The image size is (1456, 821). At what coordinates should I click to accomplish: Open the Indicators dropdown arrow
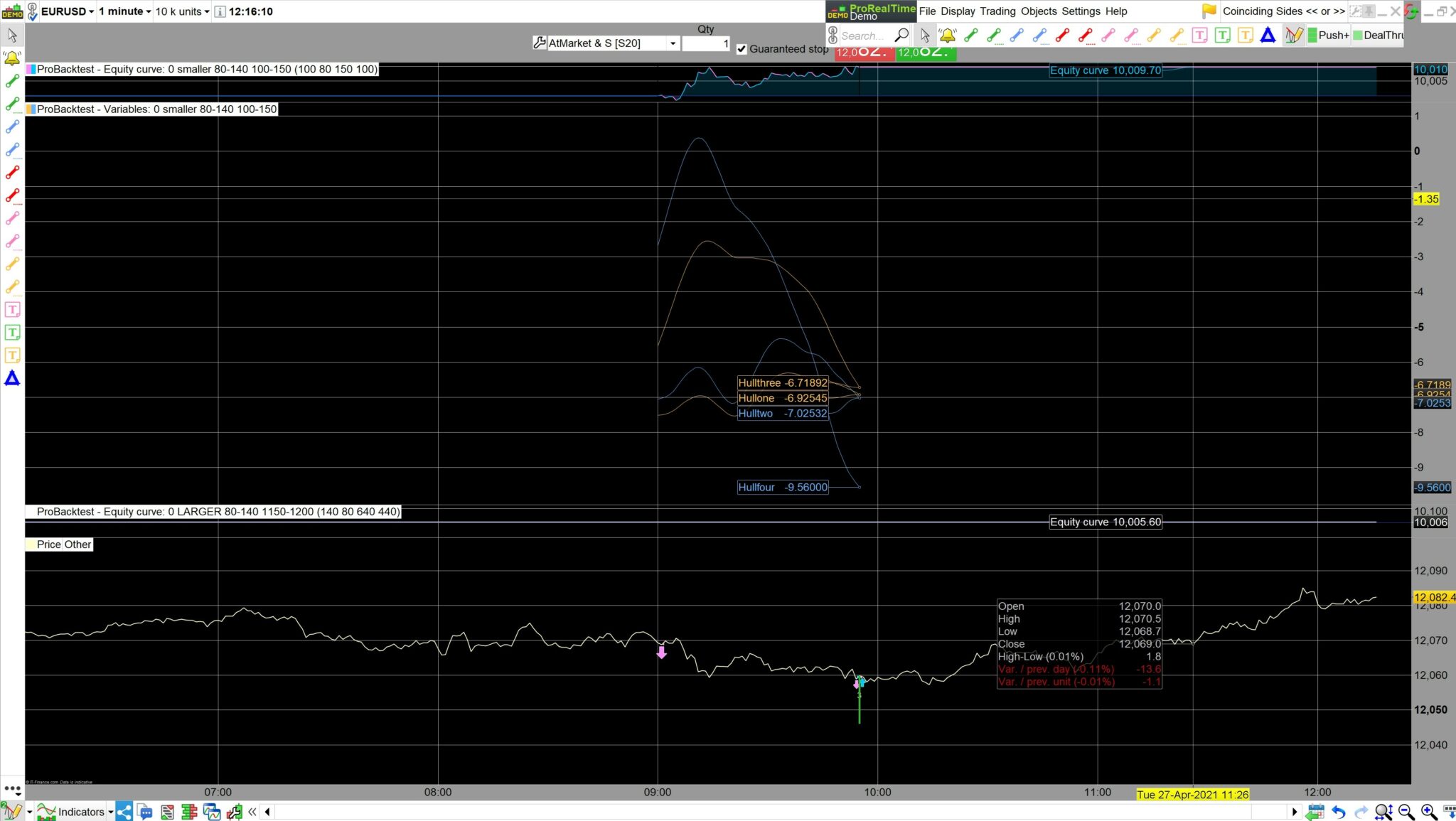point(111,812)
